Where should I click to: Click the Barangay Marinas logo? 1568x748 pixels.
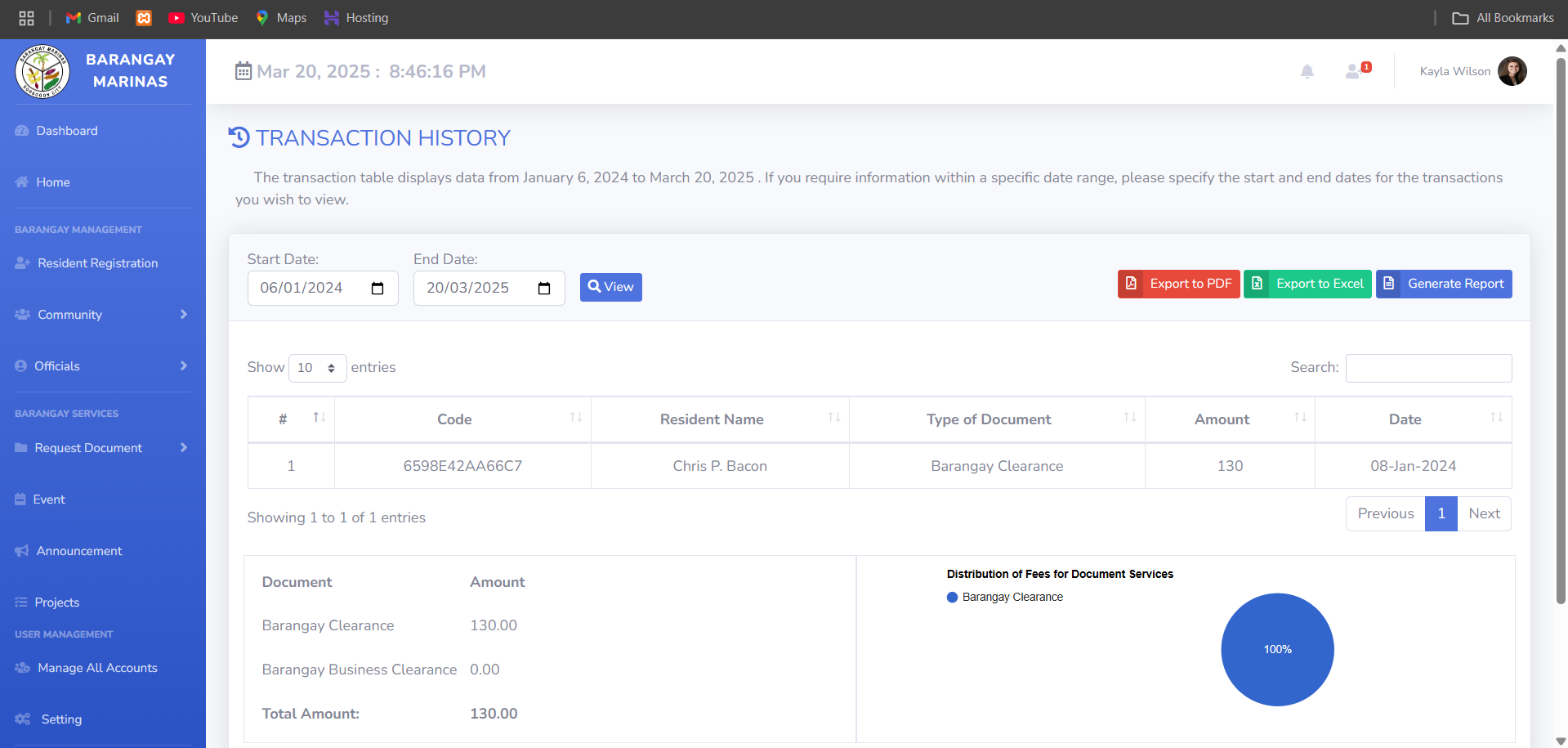coord(42,71)
